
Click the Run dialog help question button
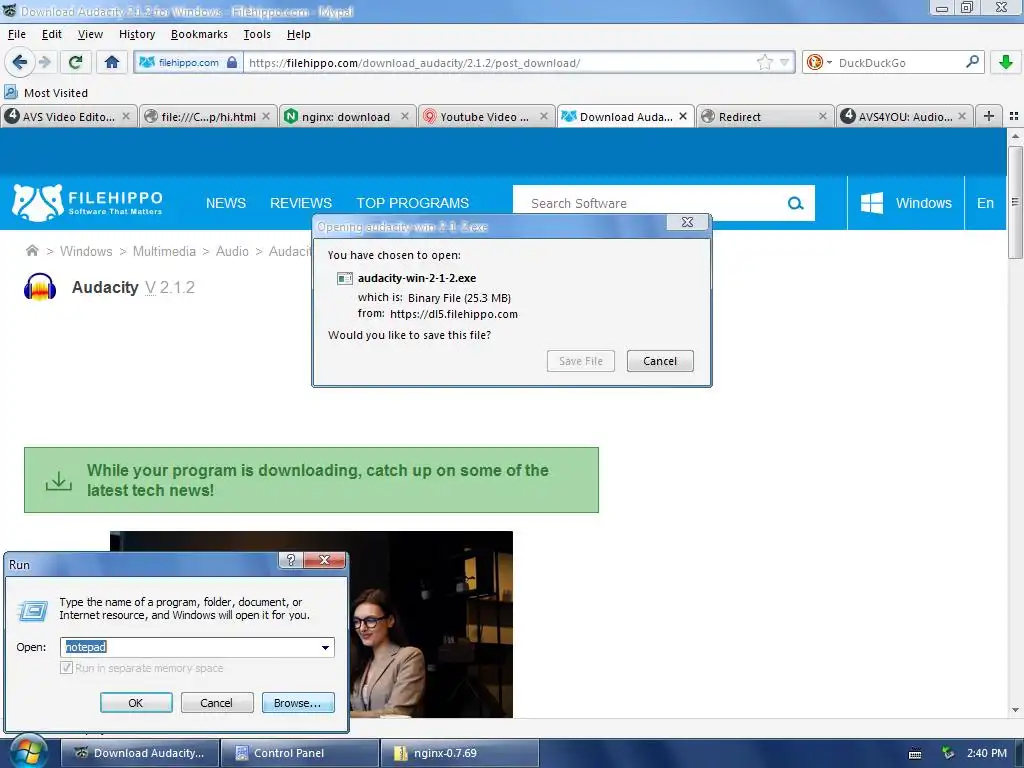(x=291, y=560)
